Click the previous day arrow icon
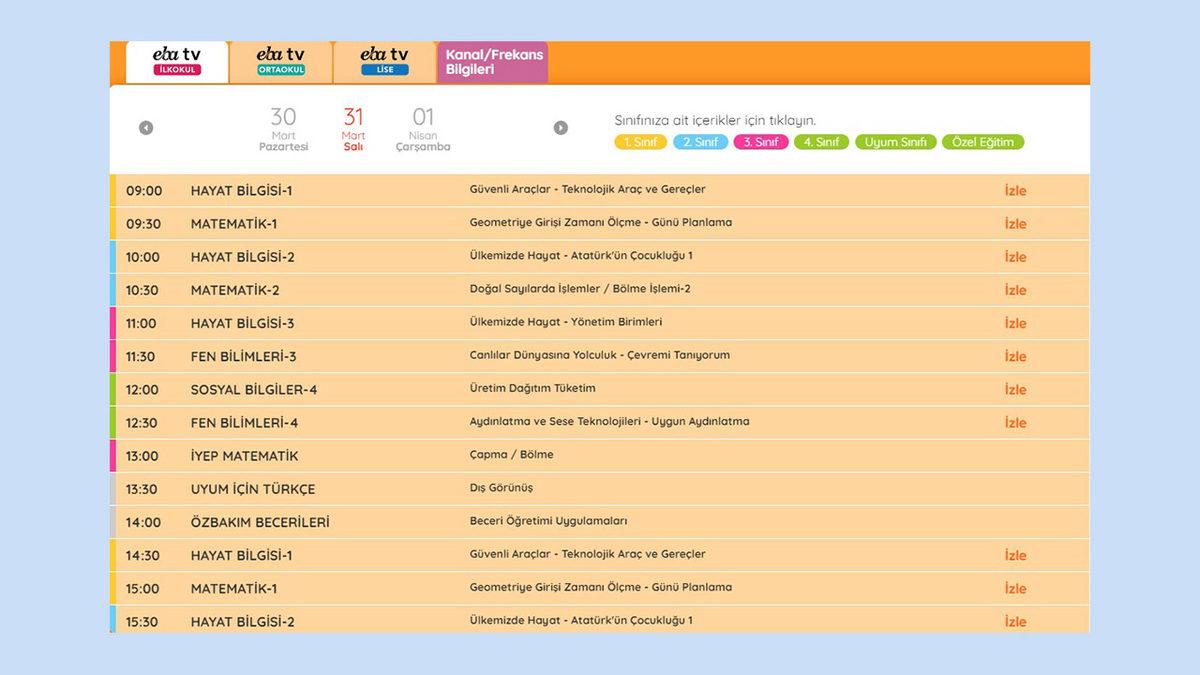Viewport: 1200px width, 675px height. [x=146, y=128]
